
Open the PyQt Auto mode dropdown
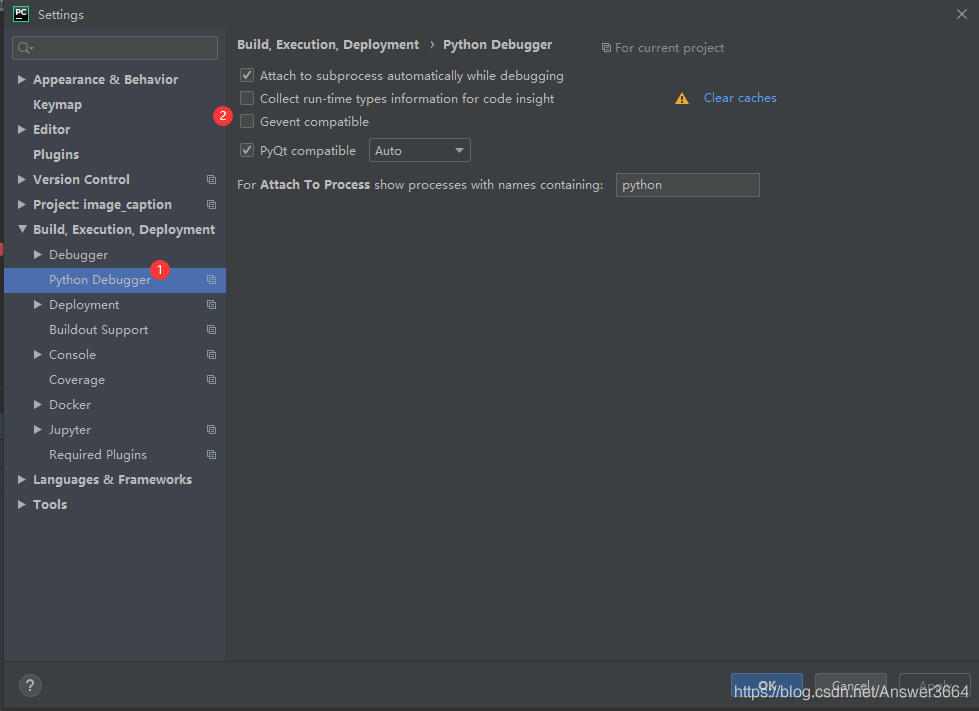click(420, 151)
